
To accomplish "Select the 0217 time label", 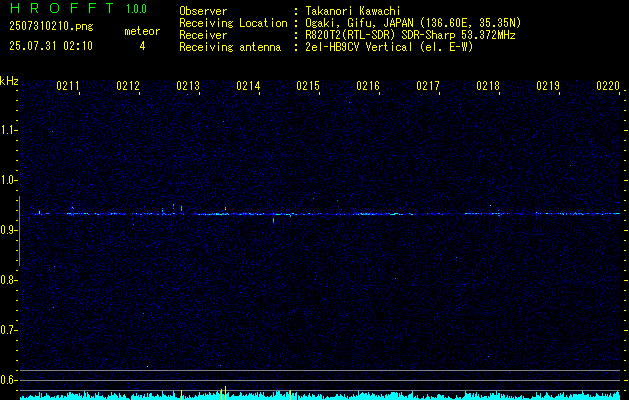I will 428,86.
